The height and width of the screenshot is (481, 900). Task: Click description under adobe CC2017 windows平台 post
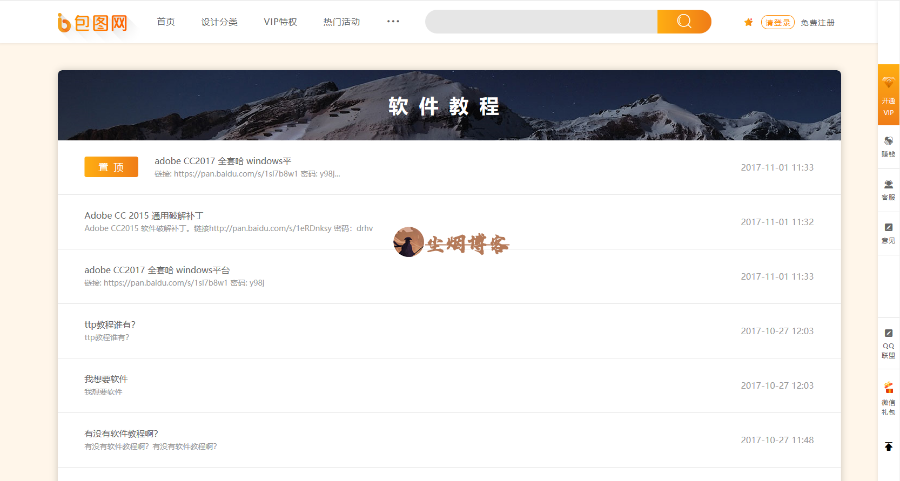[174, 283]
